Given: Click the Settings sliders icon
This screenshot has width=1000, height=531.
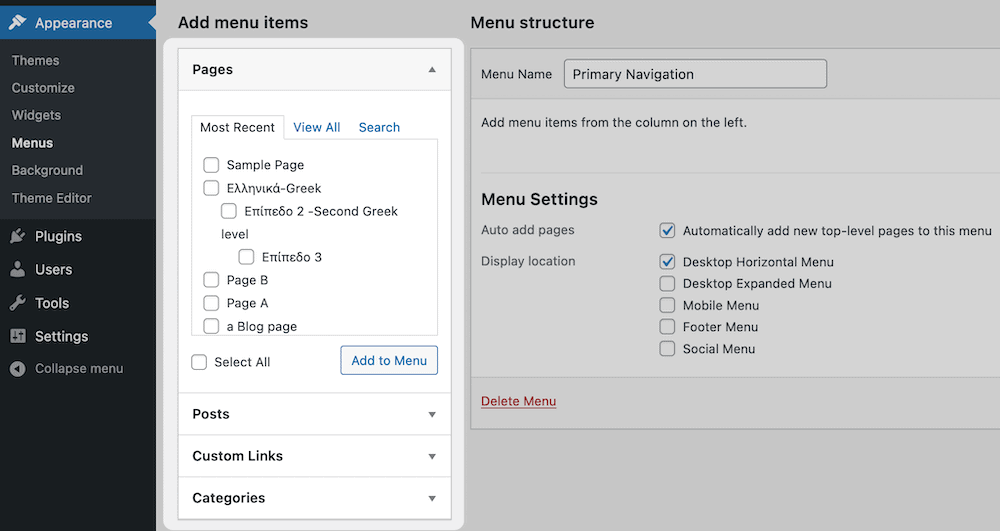Looking at the screenshot, I should (x=18, y=337).
